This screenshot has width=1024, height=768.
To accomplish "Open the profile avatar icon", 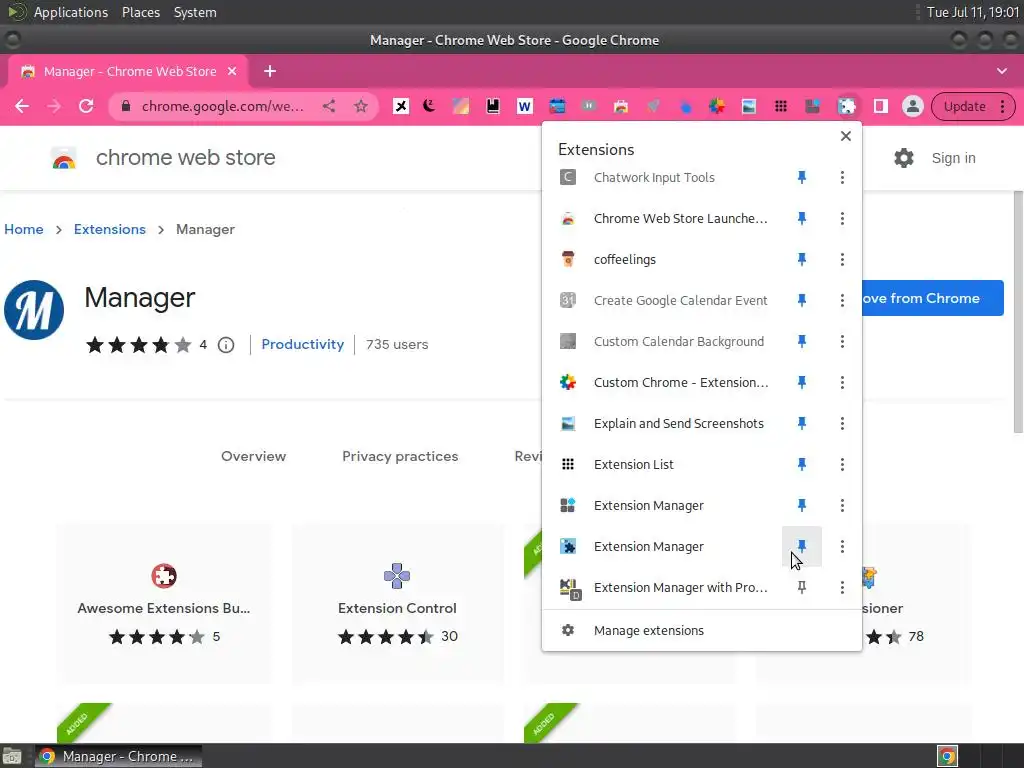I will 912,106.
